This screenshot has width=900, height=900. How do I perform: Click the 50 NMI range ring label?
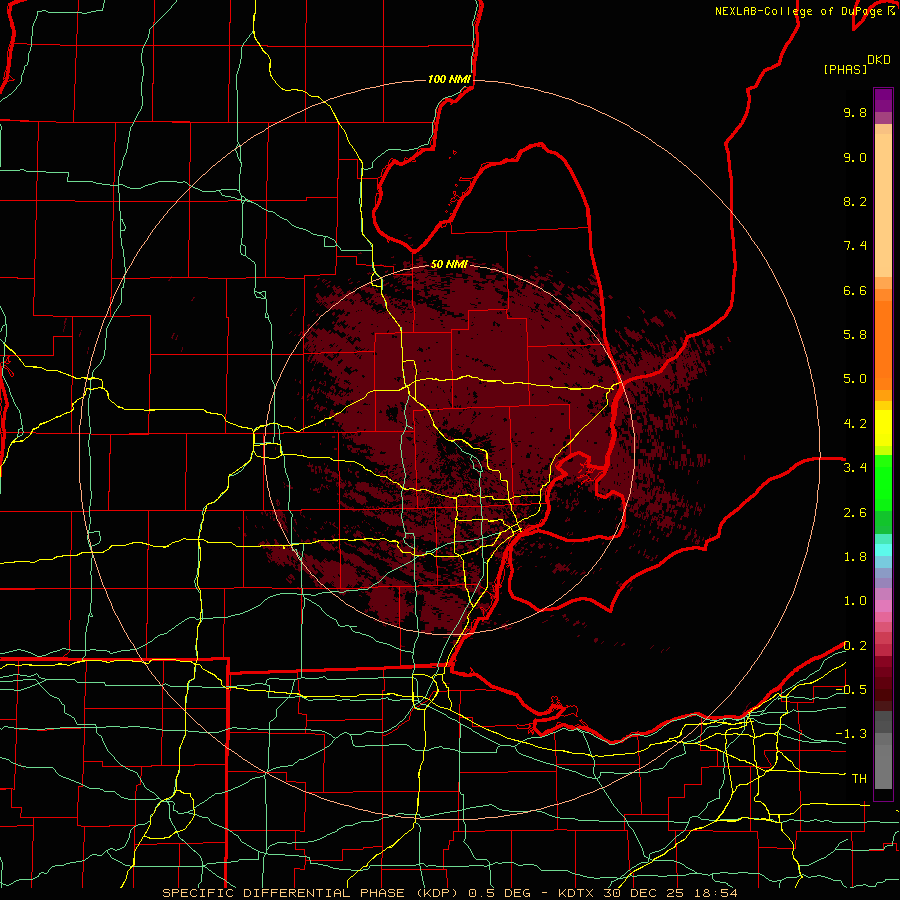(x=449, y=264)
